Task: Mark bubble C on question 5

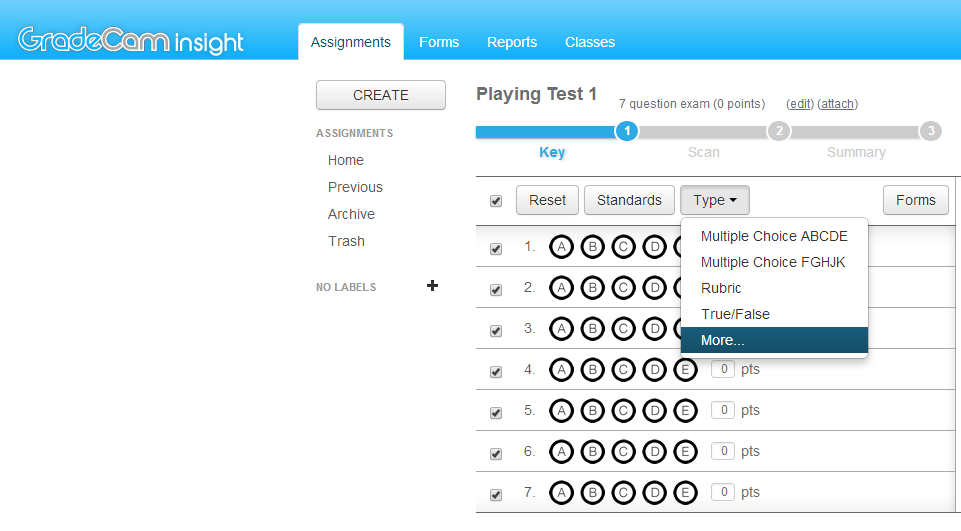Action: 623,411
